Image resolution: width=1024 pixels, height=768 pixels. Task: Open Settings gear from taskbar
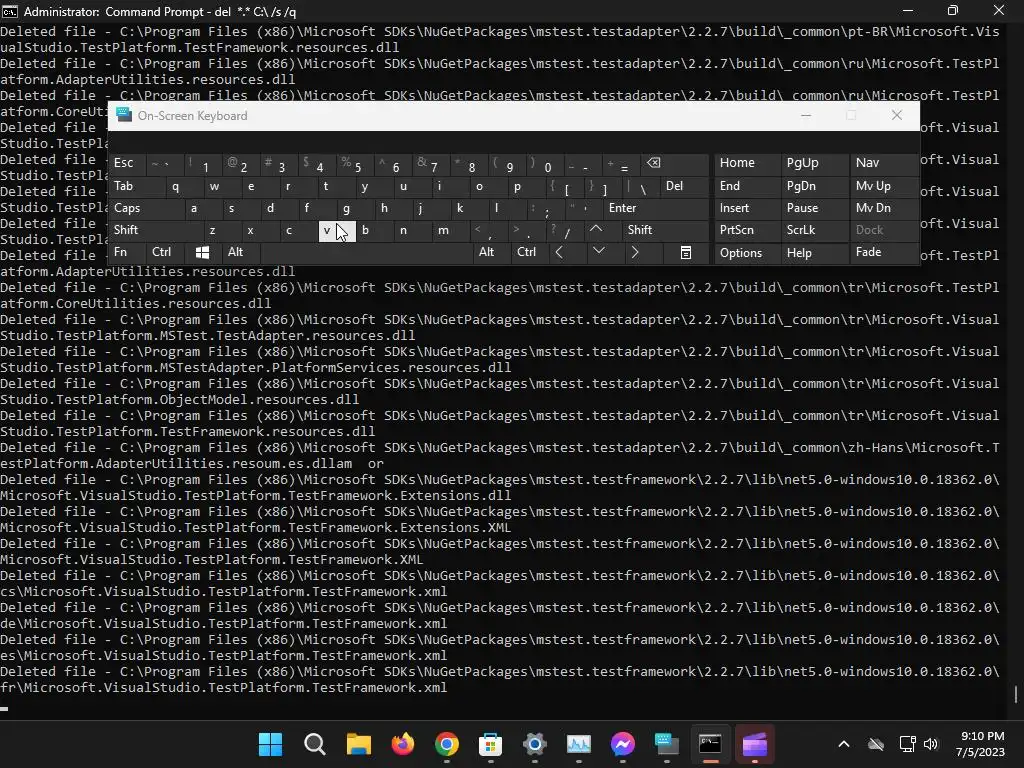pos(535,744)
